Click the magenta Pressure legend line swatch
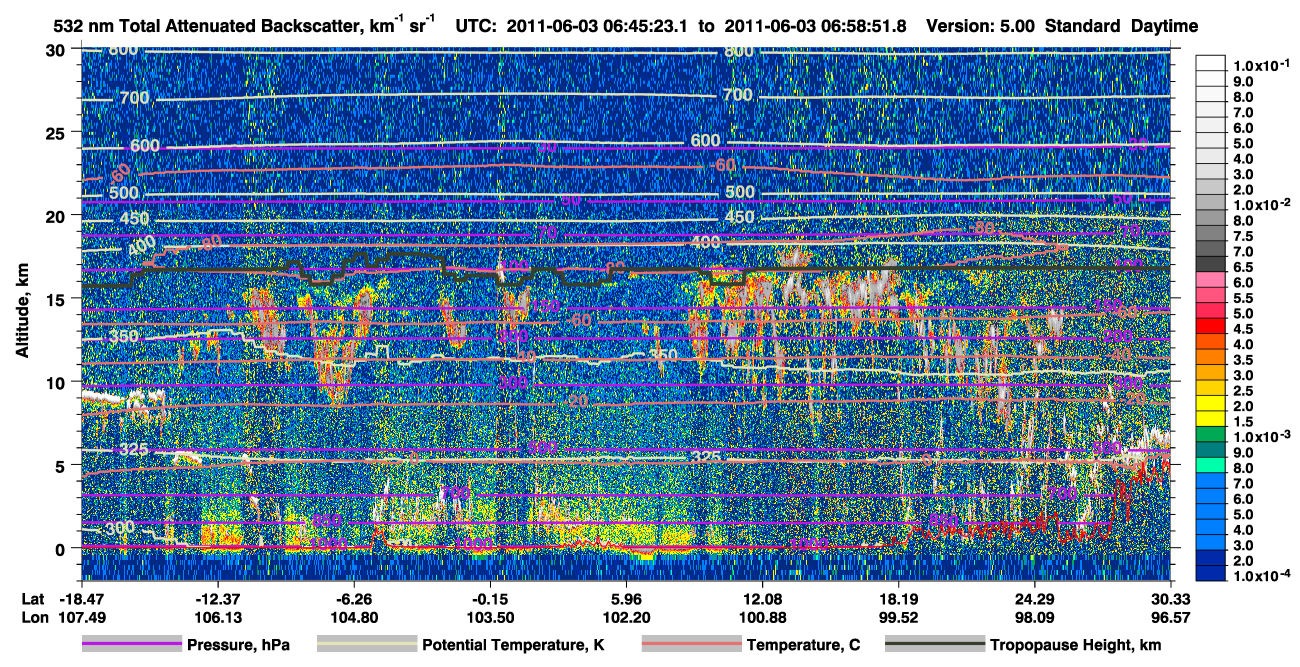Screen dimensions: 1300x667 [x=131, y=645]
